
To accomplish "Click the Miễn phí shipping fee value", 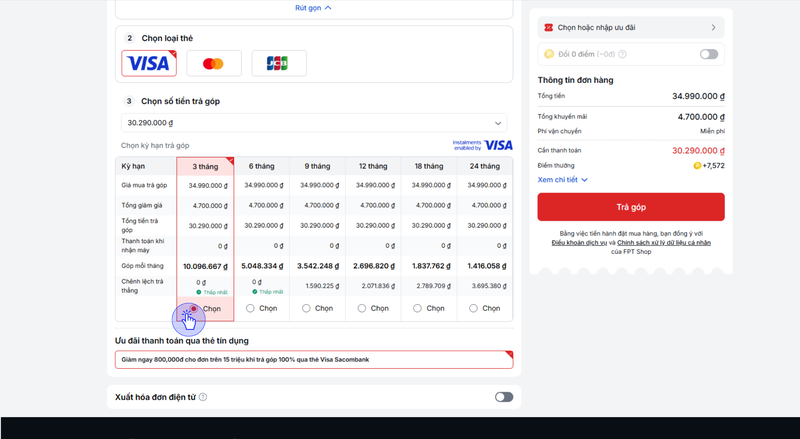I will pos(712,131).
